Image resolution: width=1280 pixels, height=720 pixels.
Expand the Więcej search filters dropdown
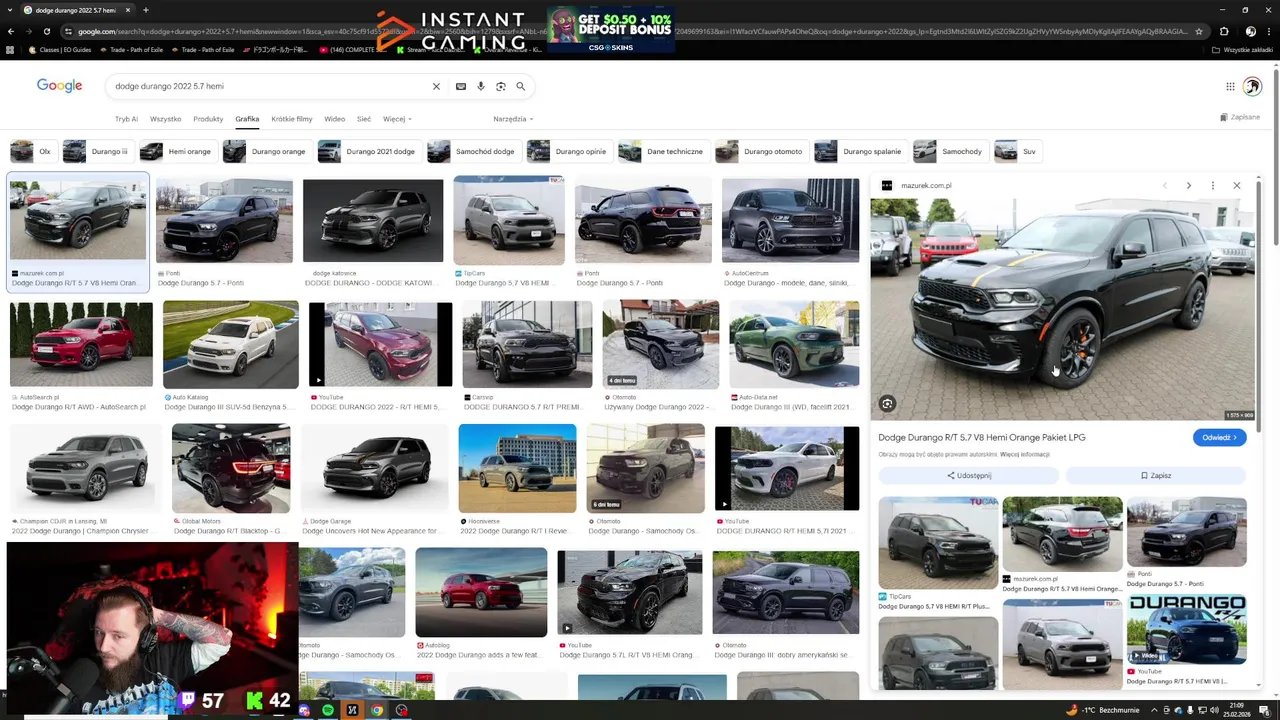click(397, 119)
